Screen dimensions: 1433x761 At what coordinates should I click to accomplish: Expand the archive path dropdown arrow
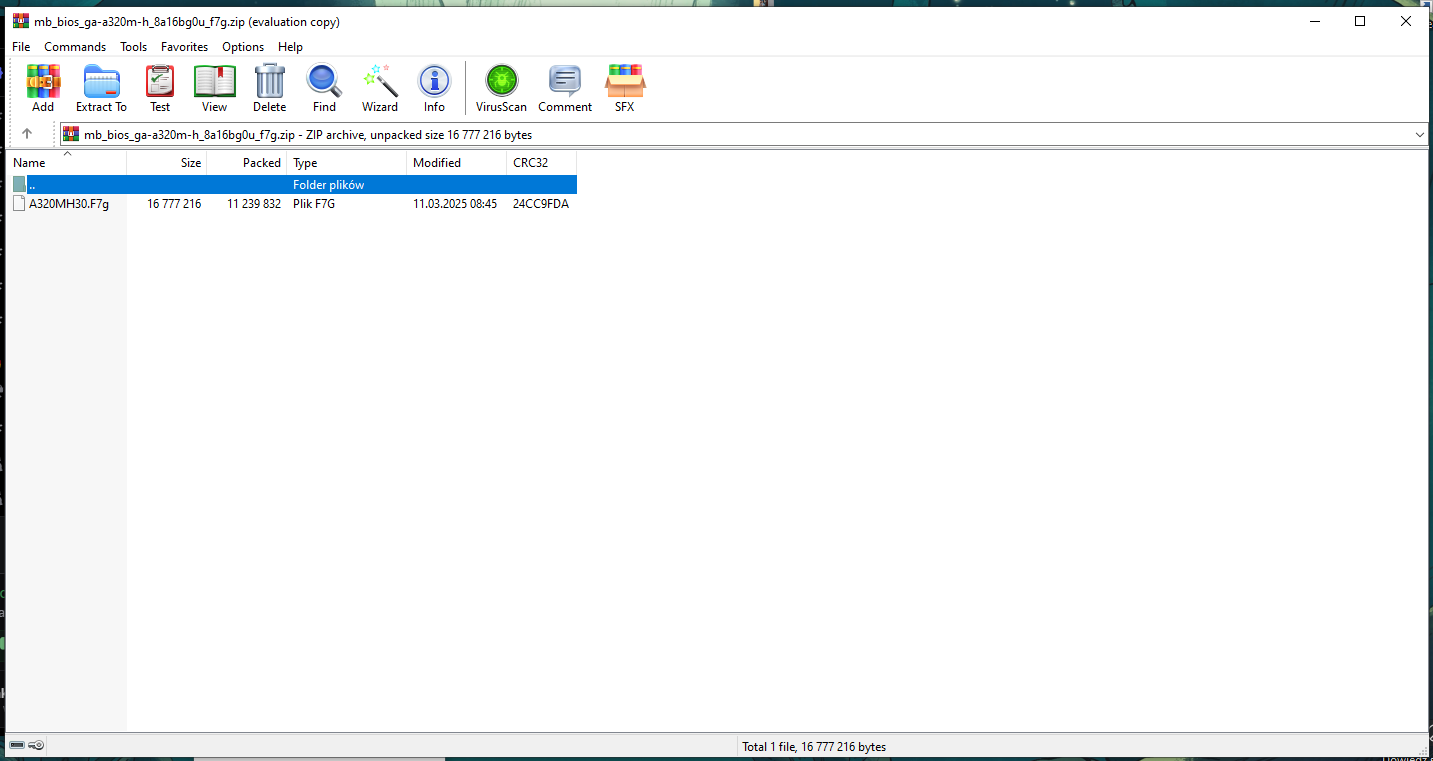coord(1420,135)
